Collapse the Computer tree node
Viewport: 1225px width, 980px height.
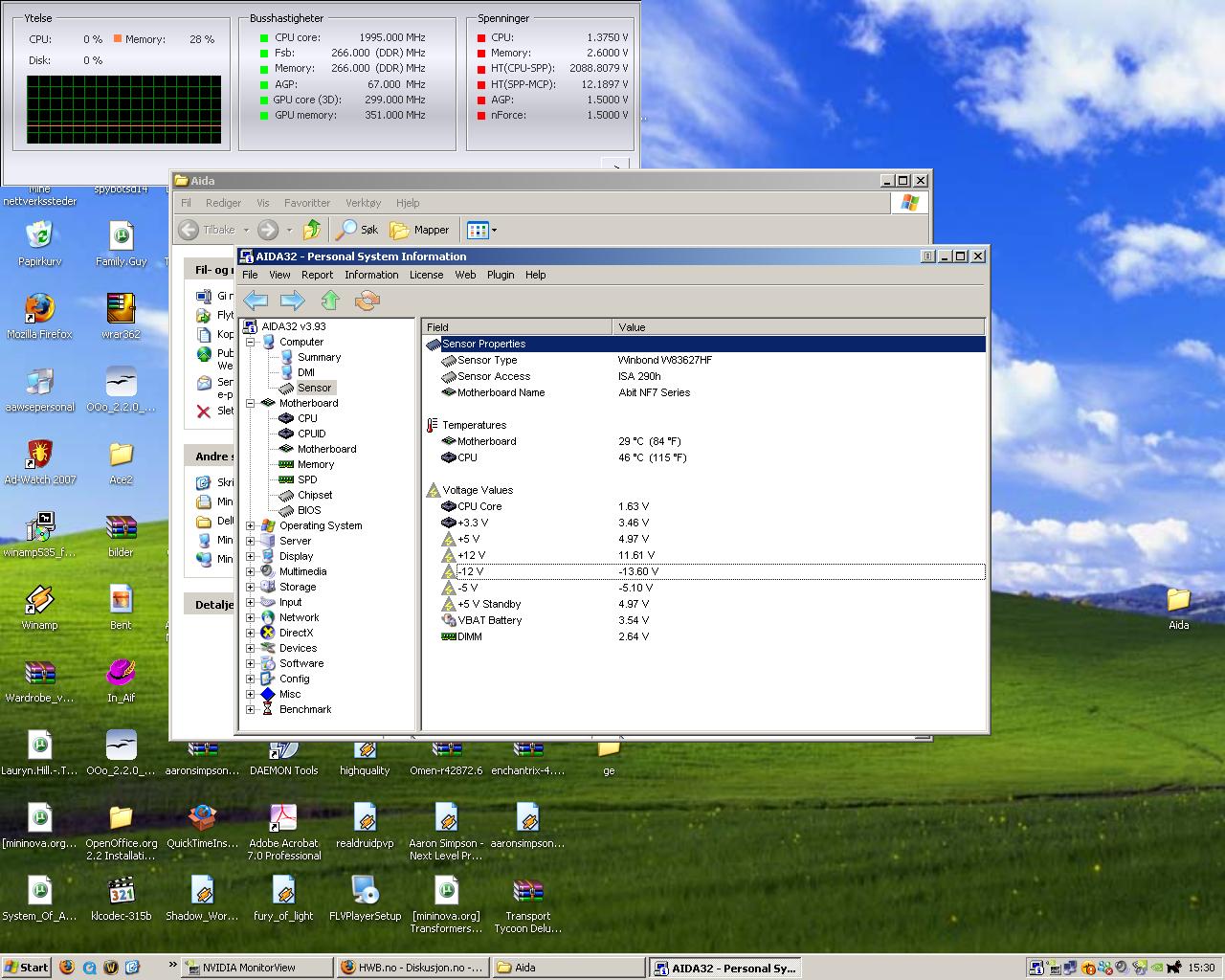[x=251, y=342]
